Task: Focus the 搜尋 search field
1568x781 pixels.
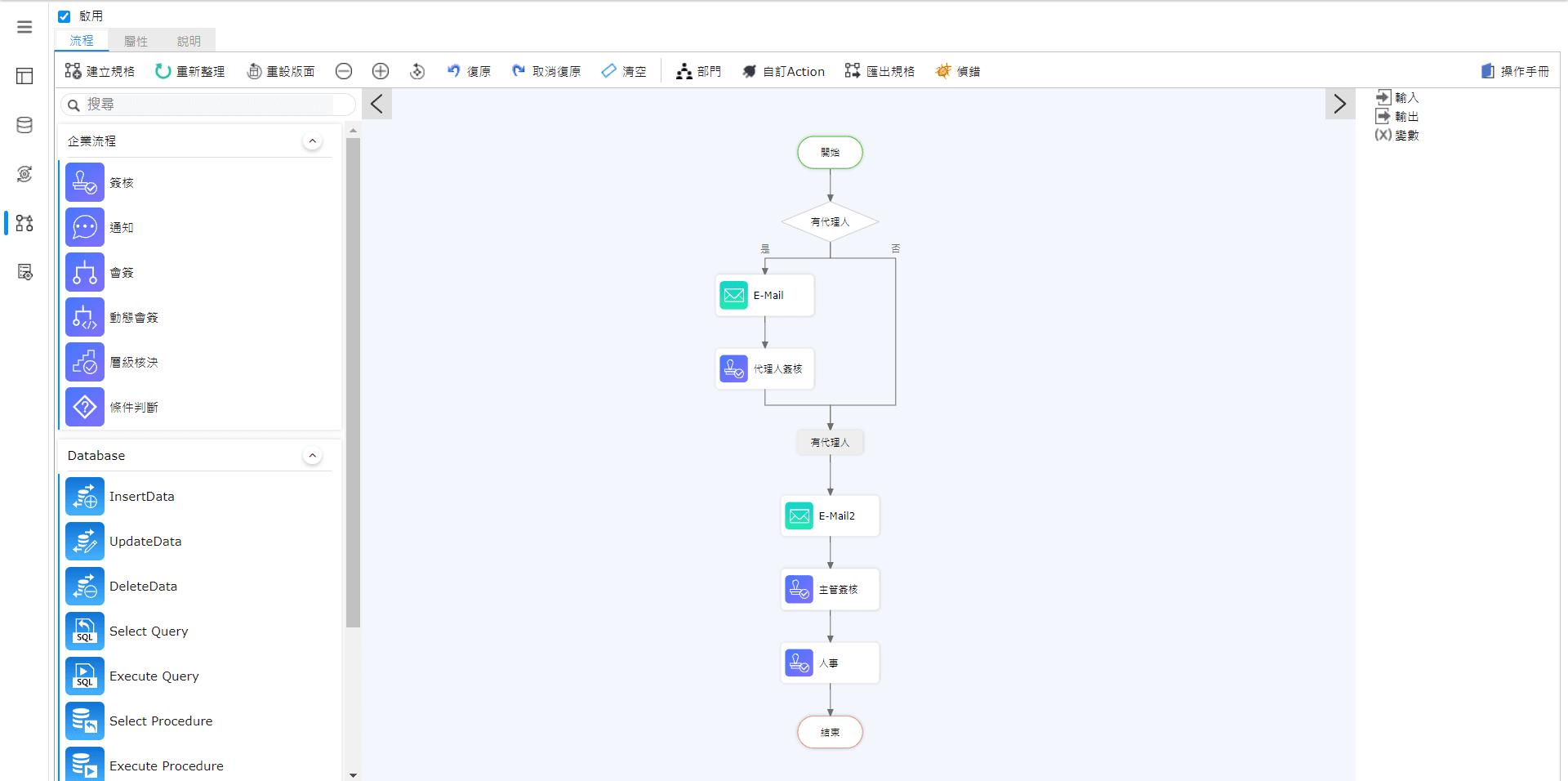Action: (208, 105)
